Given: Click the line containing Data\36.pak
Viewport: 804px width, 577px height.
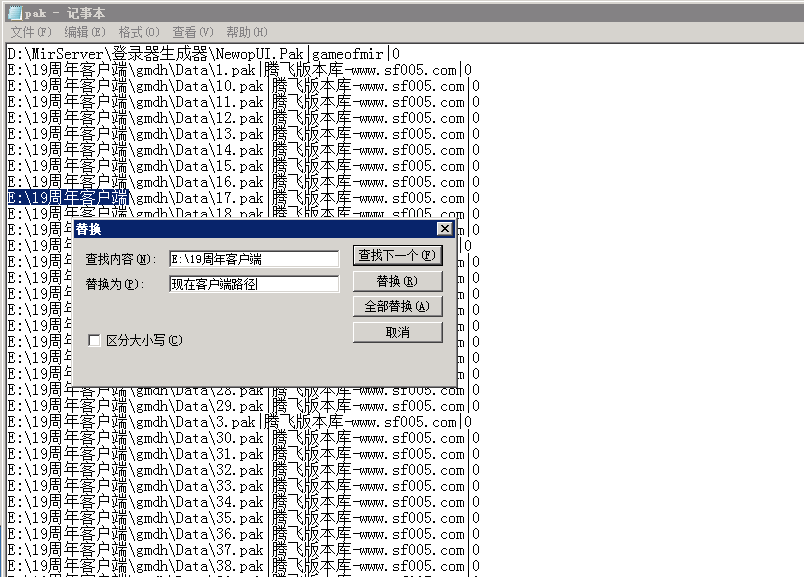Looking at the screenshot, I should (244, 534).
